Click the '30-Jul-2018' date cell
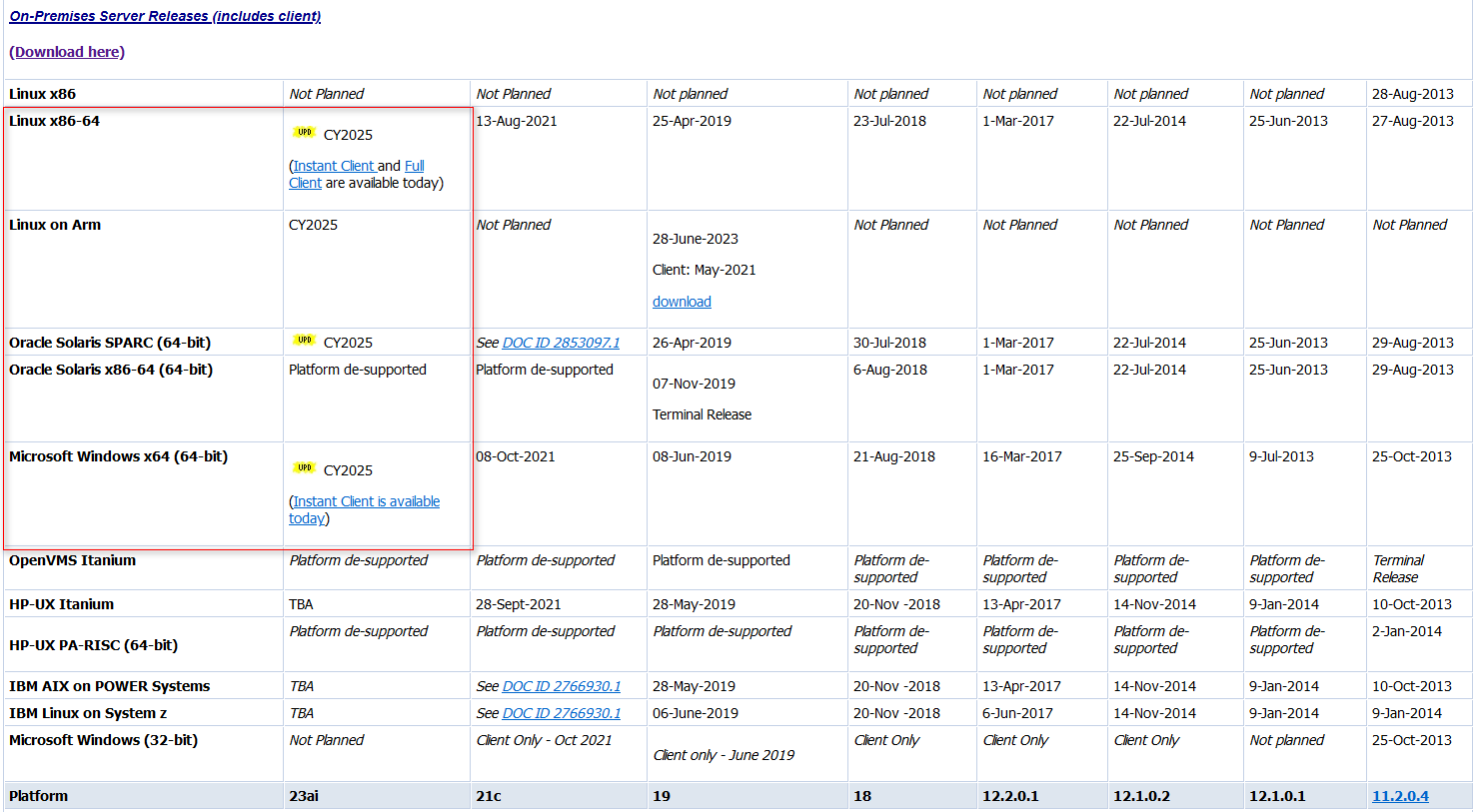 coord(889,343)
